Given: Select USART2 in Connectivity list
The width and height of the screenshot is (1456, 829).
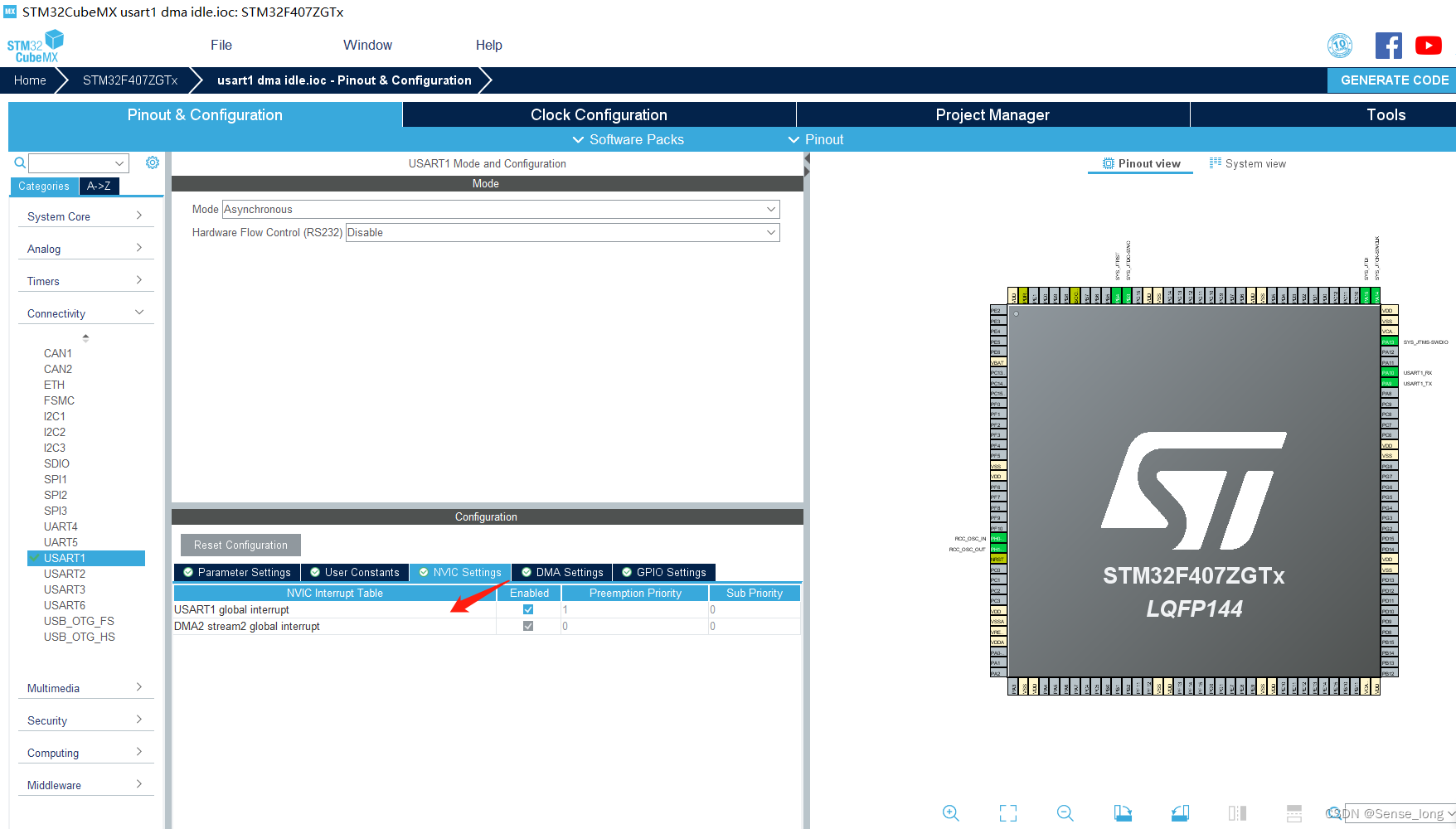Looking at the screenshot, I should pyautogui.click(x=65, y=574).
